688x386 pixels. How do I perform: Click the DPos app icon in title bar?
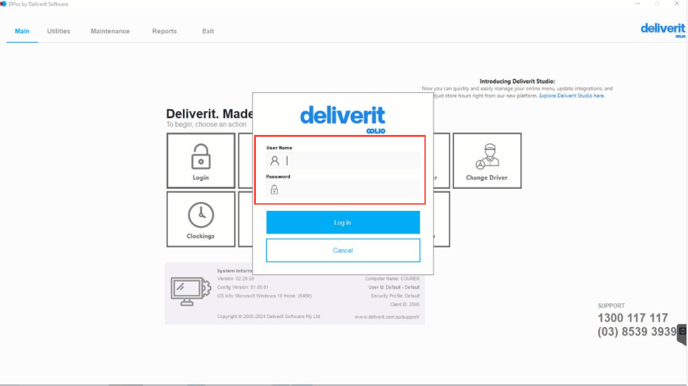tap(4, 4)
